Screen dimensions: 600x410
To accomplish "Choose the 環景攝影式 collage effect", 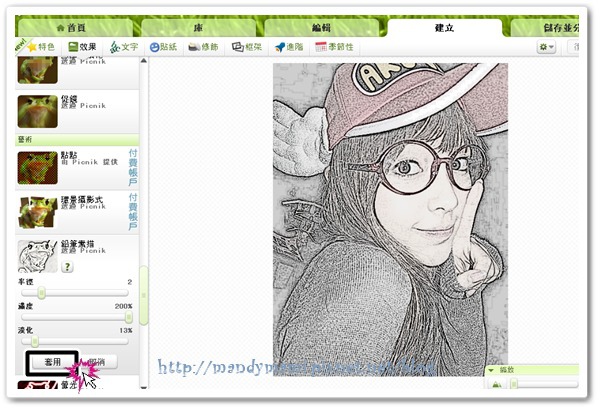I will click(38, 212).
